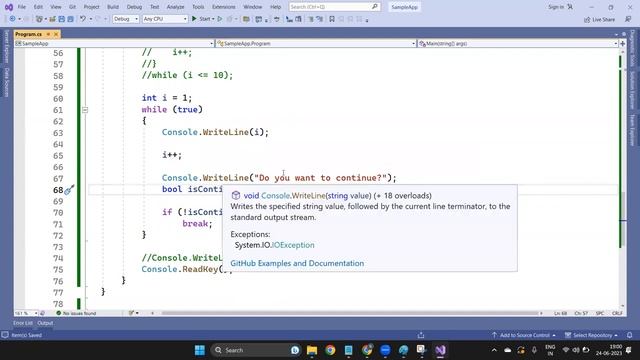The height and width of the screenshot is (360, 640).
Task: Pin the Program.cs tab
Action: (x=48, y=34)
